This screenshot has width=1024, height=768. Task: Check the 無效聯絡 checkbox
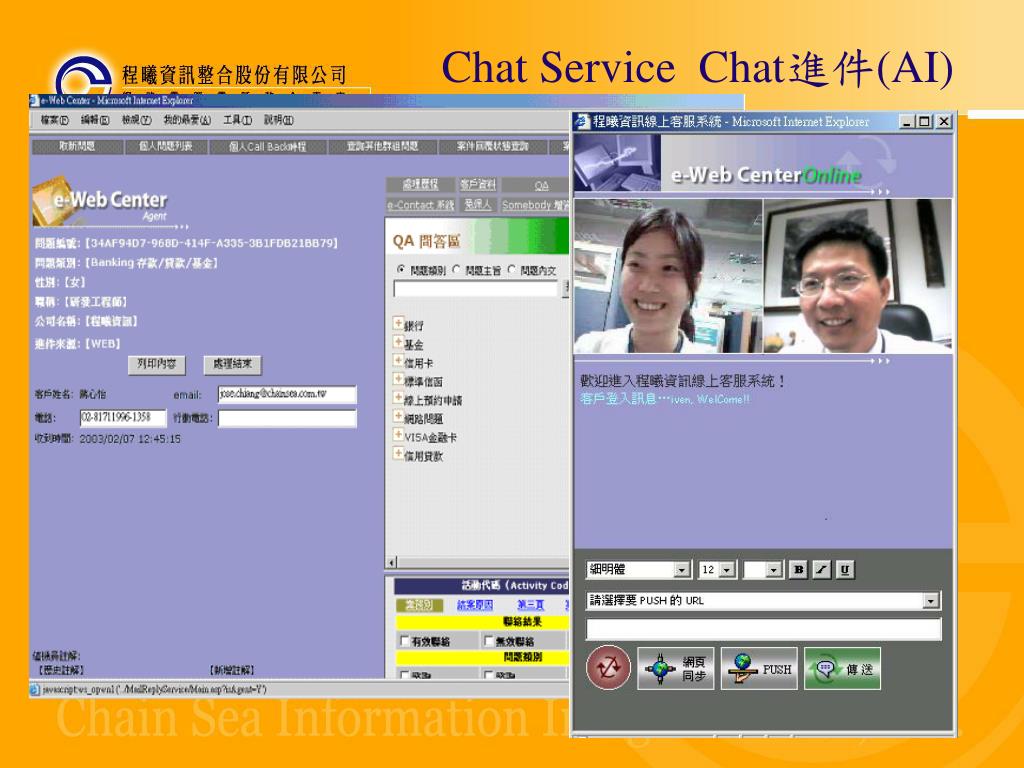488,641
